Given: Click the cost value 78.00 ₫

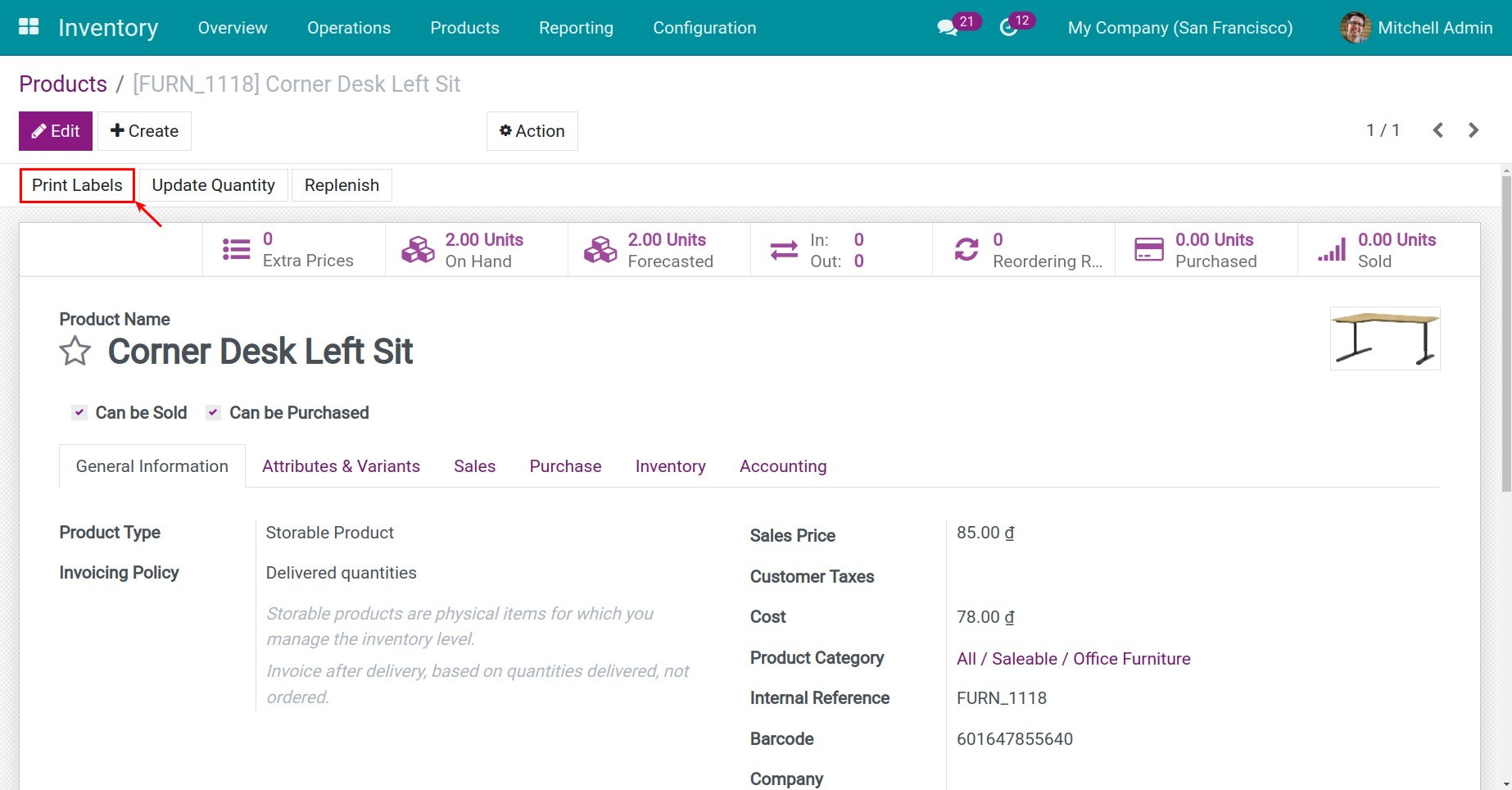Looking at the screenshot, I should (985, 617).
